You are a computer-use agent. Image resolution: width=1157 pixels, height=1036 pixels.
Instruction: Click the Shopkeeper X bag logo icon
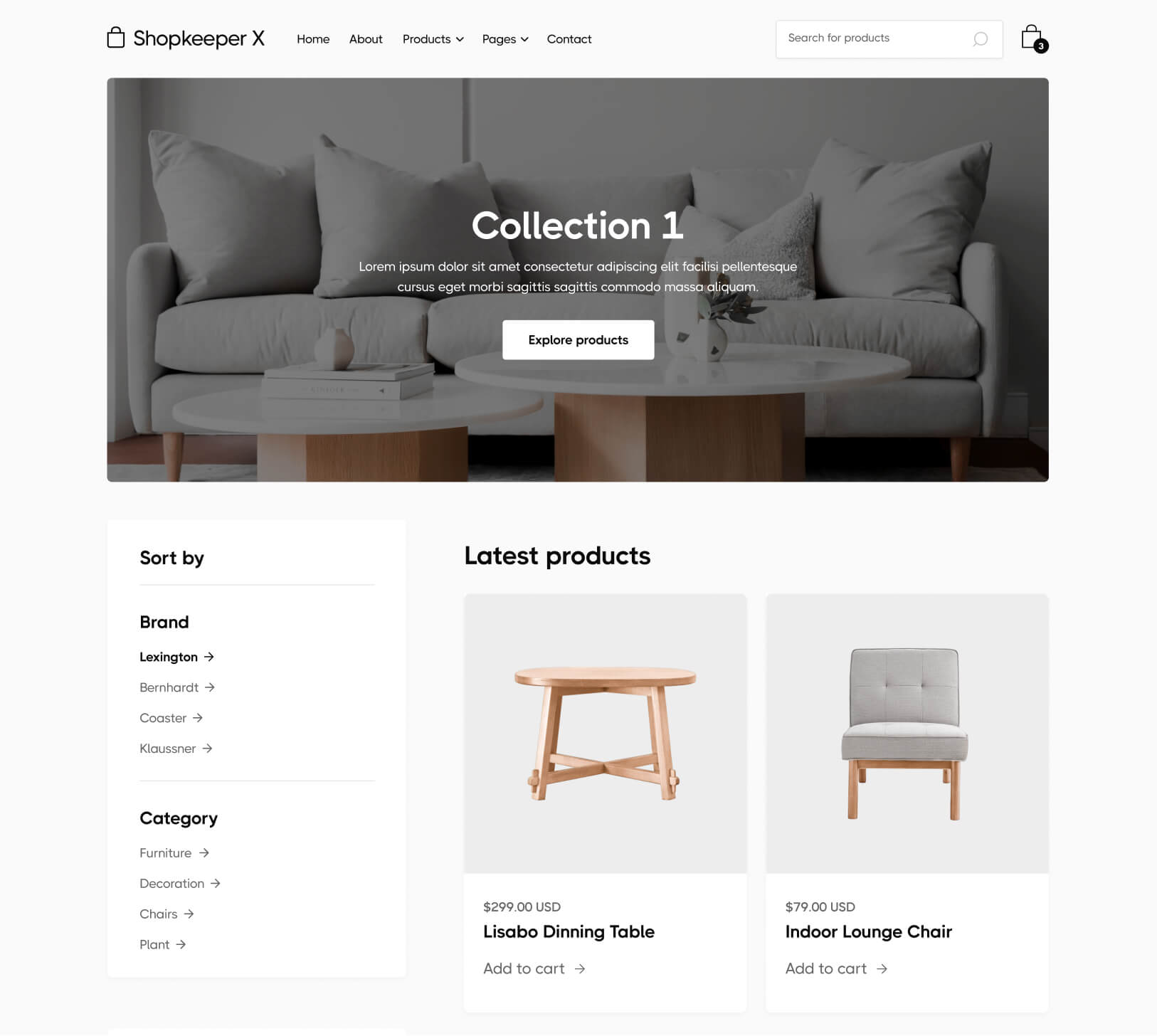click(x=116, y=38)
